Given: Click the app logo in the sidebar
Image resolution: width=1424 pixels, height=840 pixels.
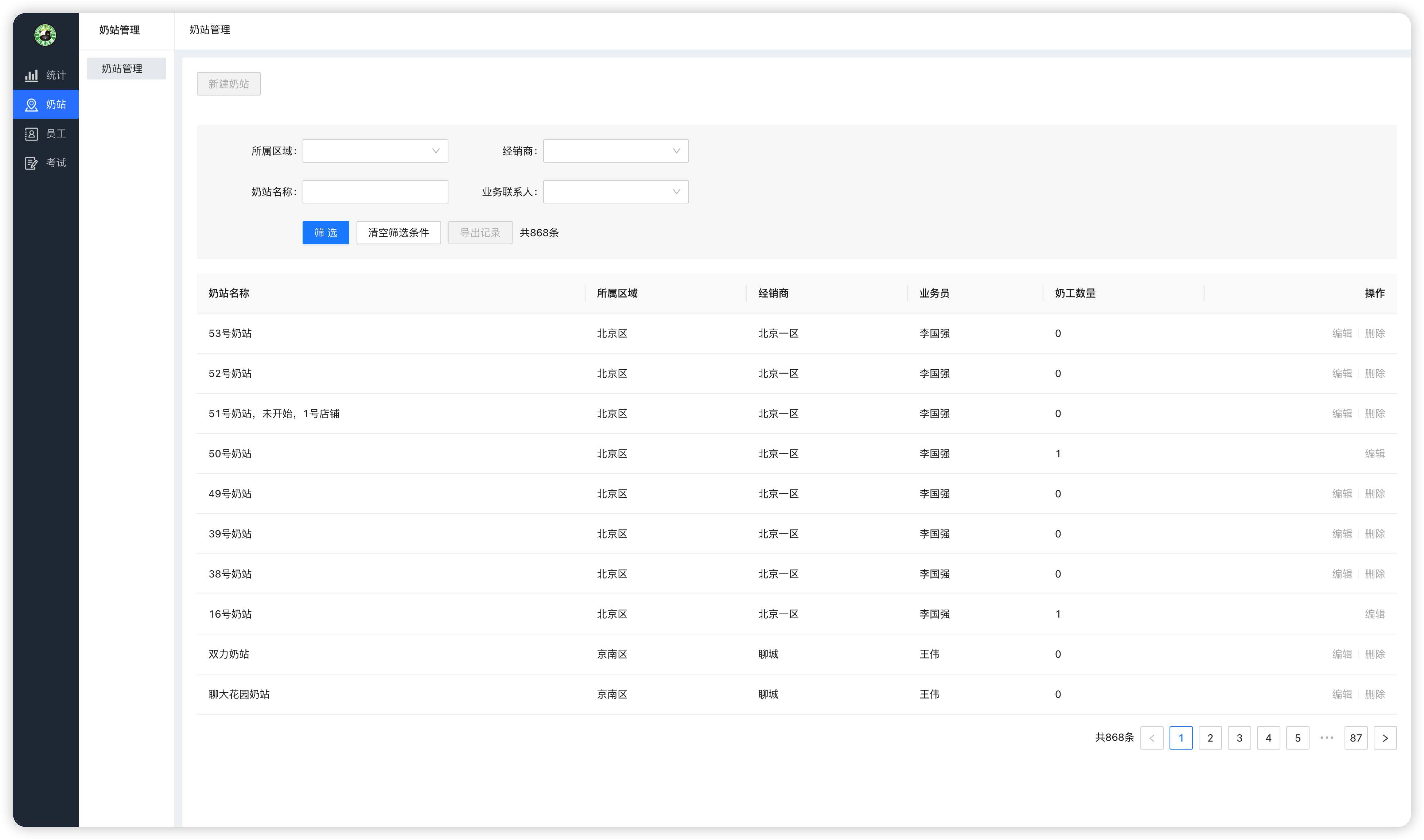Looking at the screenshot, I should tap(45, 35).
